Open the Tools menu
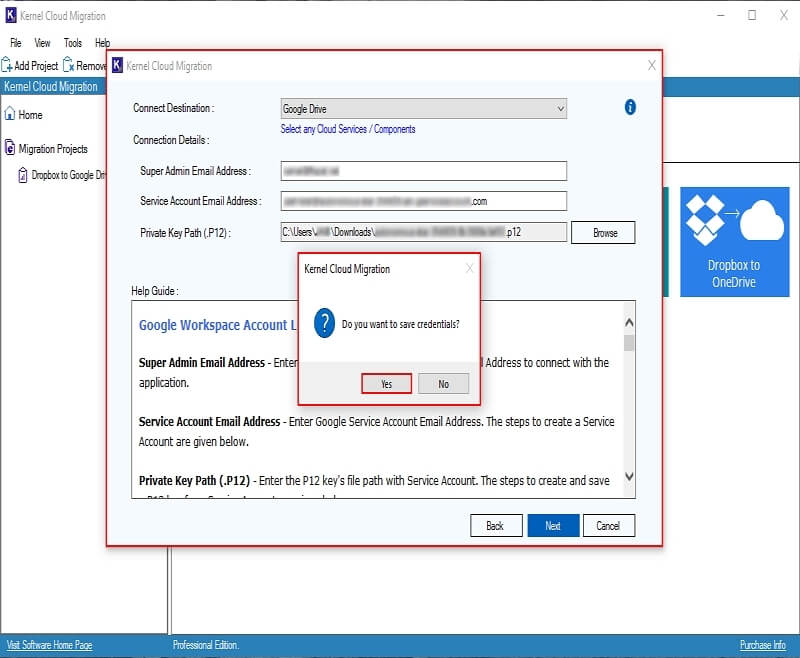The width and height of the screenshot is (800, 658). (x=73, y=43)
